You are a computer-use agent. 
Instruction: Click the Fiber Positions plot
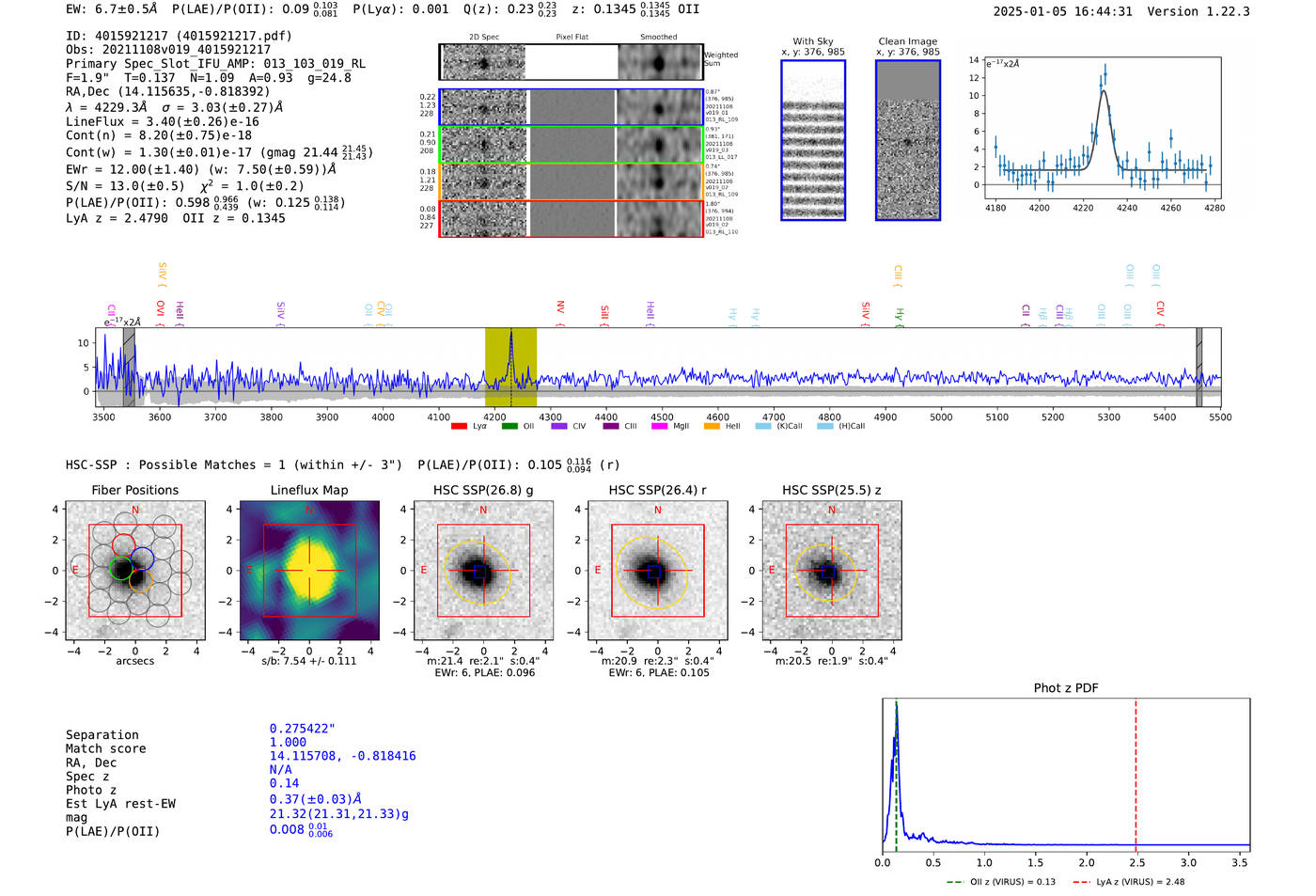pyautogui.click(x=135, y=571)
